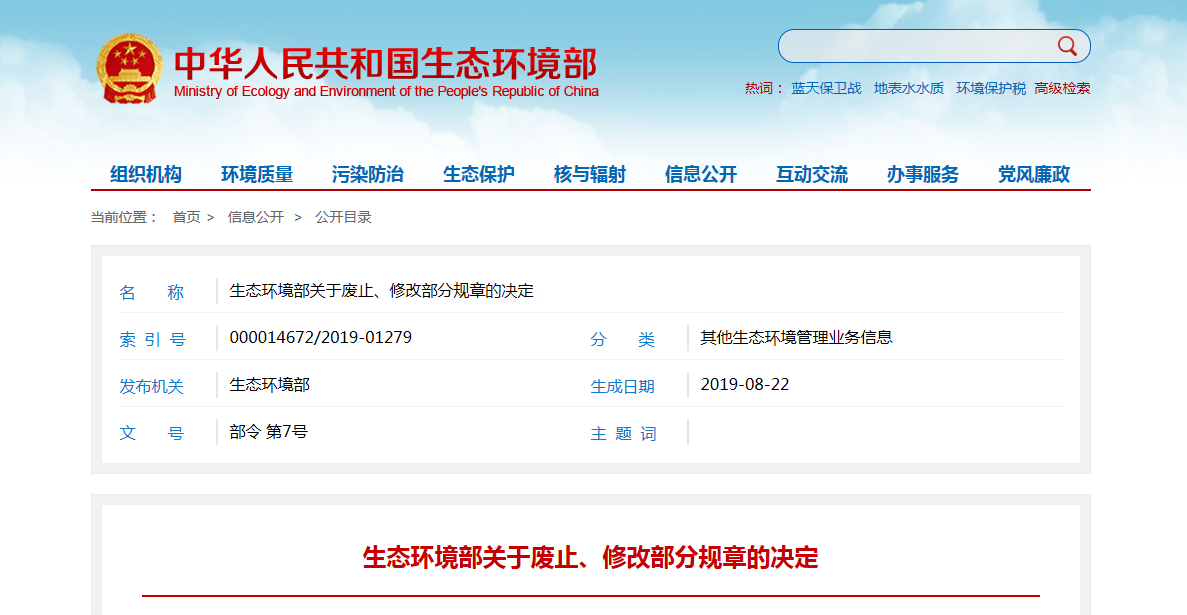The width and height of the screenshot is (1187, 615).
Task: Click the magnifying glass search icon
Action: point(1067,46)
